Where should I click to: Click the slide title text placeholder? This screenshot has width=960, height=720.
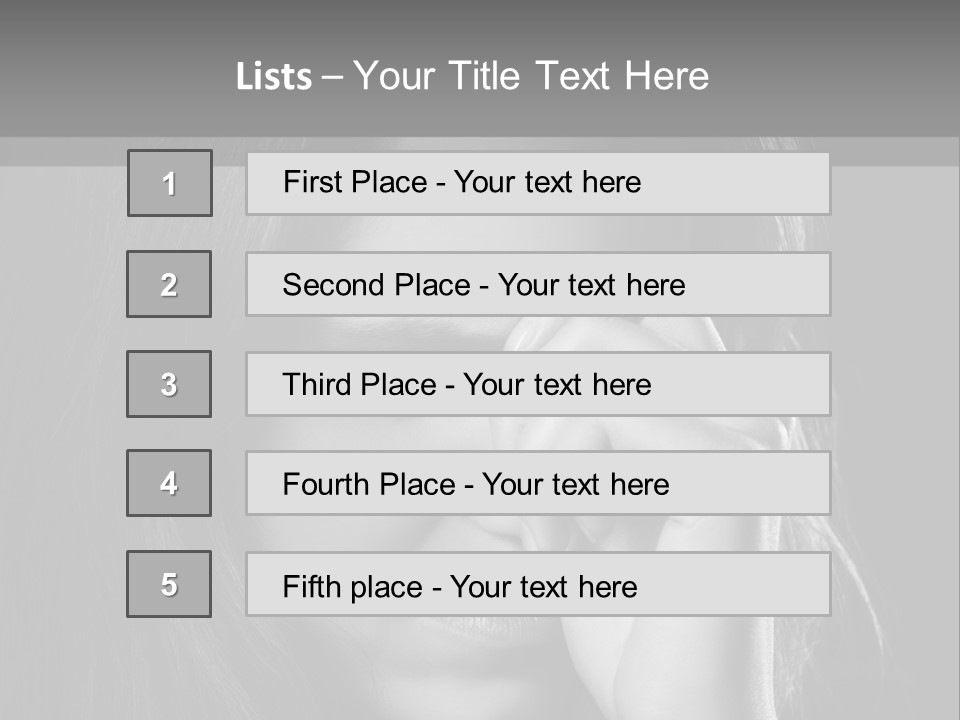(472, 76)
